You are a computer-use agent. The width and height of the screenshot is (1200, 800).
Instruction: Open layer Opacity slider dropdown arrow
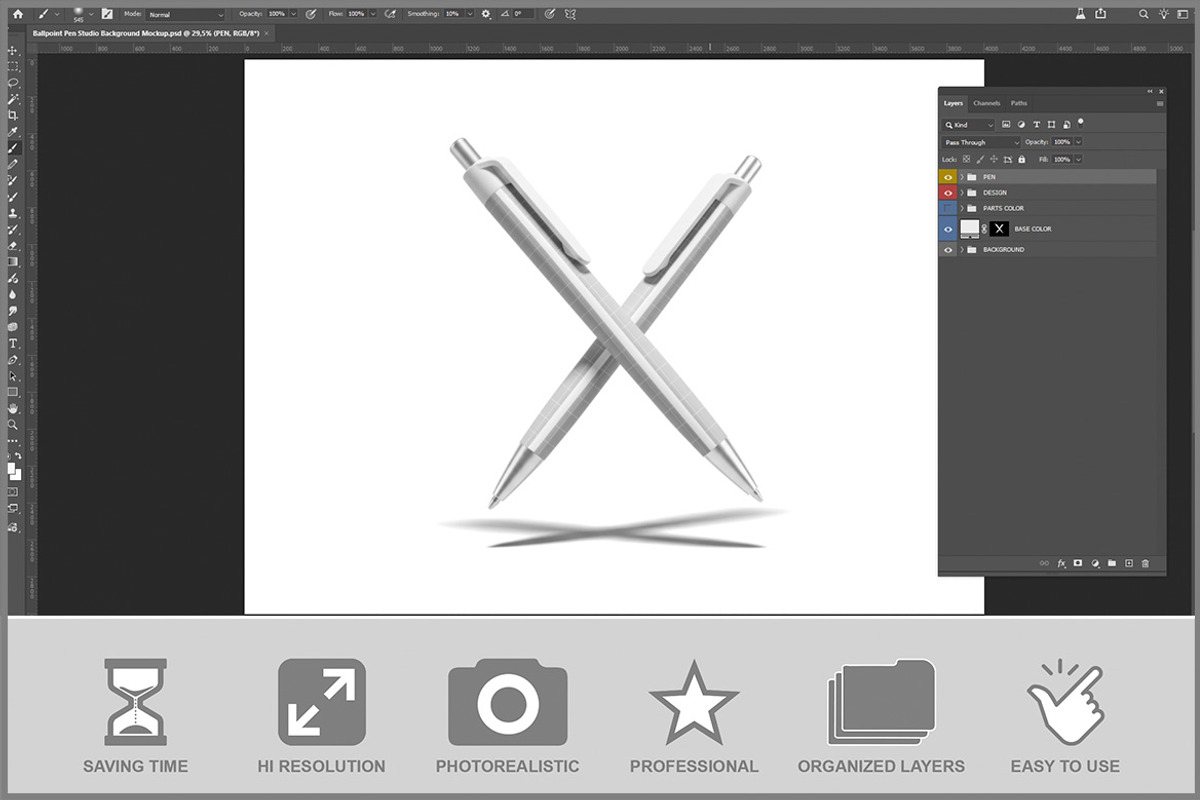tap(1078, 142)
